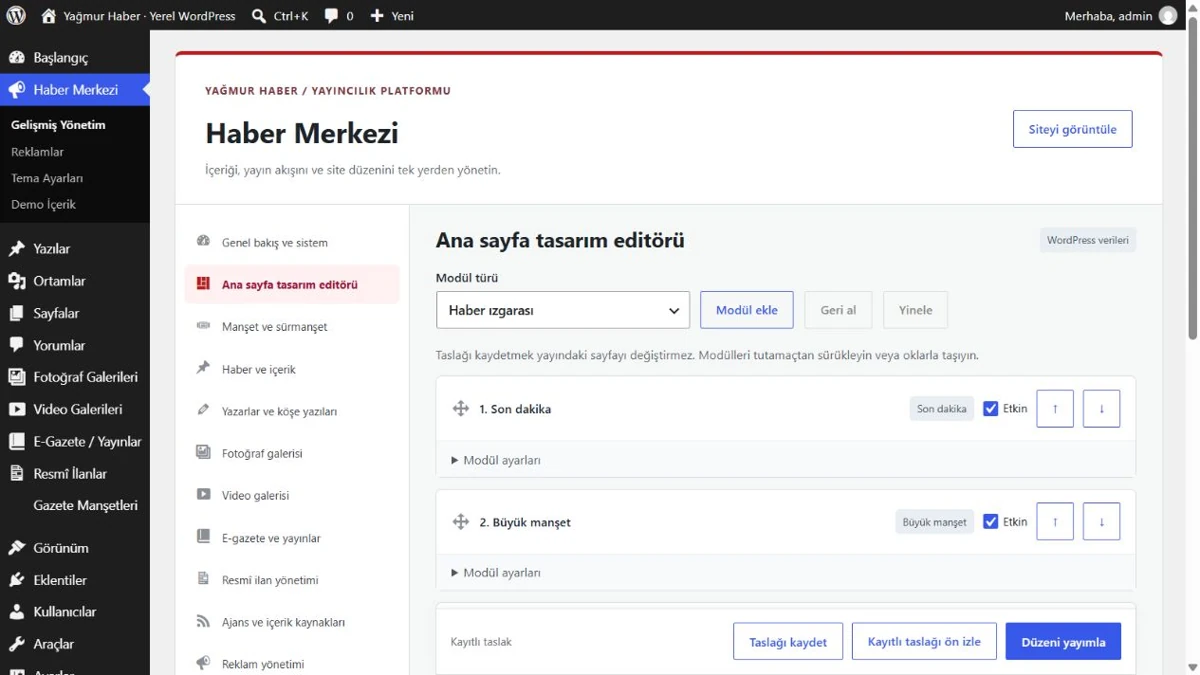Viewport: 1200px width, 675px height.
Task: Open Video galerisi section
Action: (x=292, y=495)
